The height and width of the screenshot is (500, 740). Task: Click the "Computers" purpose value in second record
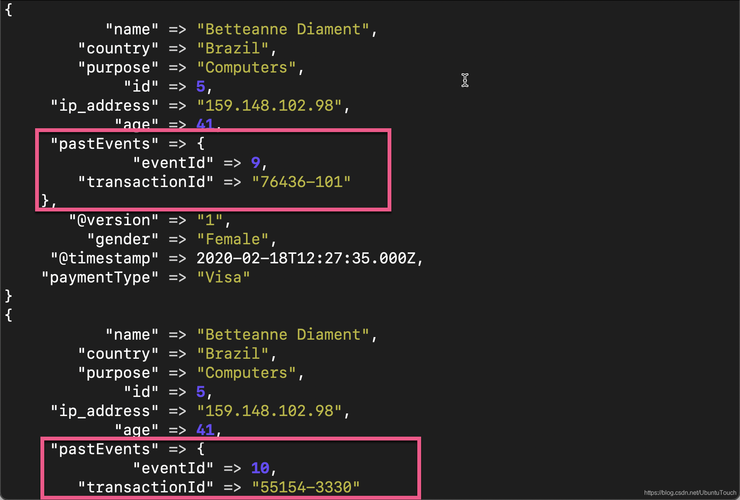[246, 373]
